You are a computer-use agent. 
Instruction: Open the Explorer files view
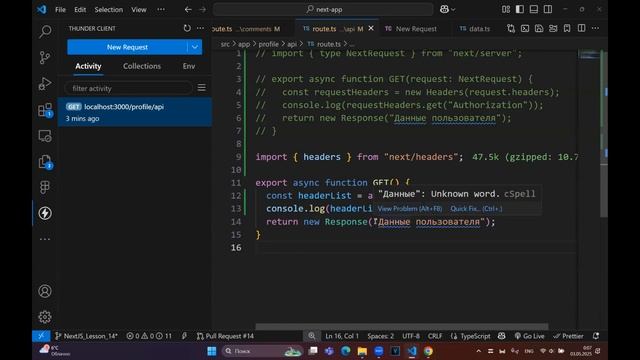45,162
